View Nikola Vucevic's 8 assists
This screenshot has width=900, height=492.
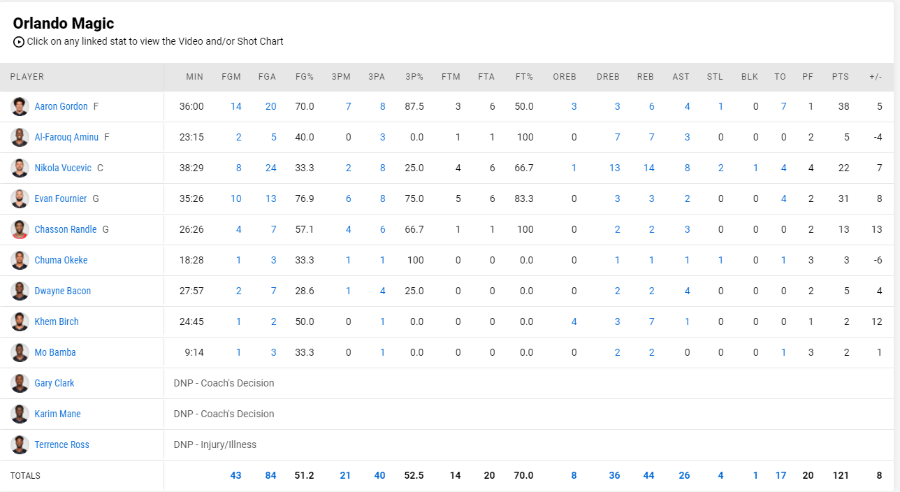coord(687,168)
